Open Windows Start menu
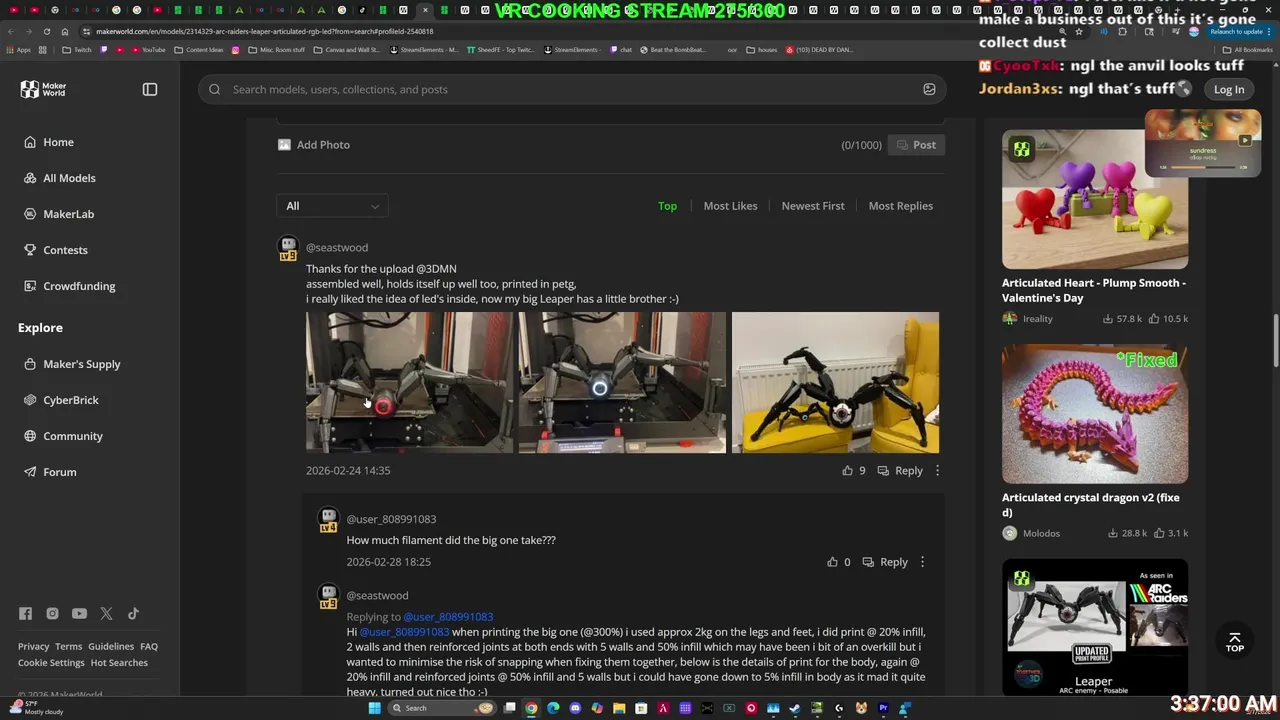 [375, 708]
